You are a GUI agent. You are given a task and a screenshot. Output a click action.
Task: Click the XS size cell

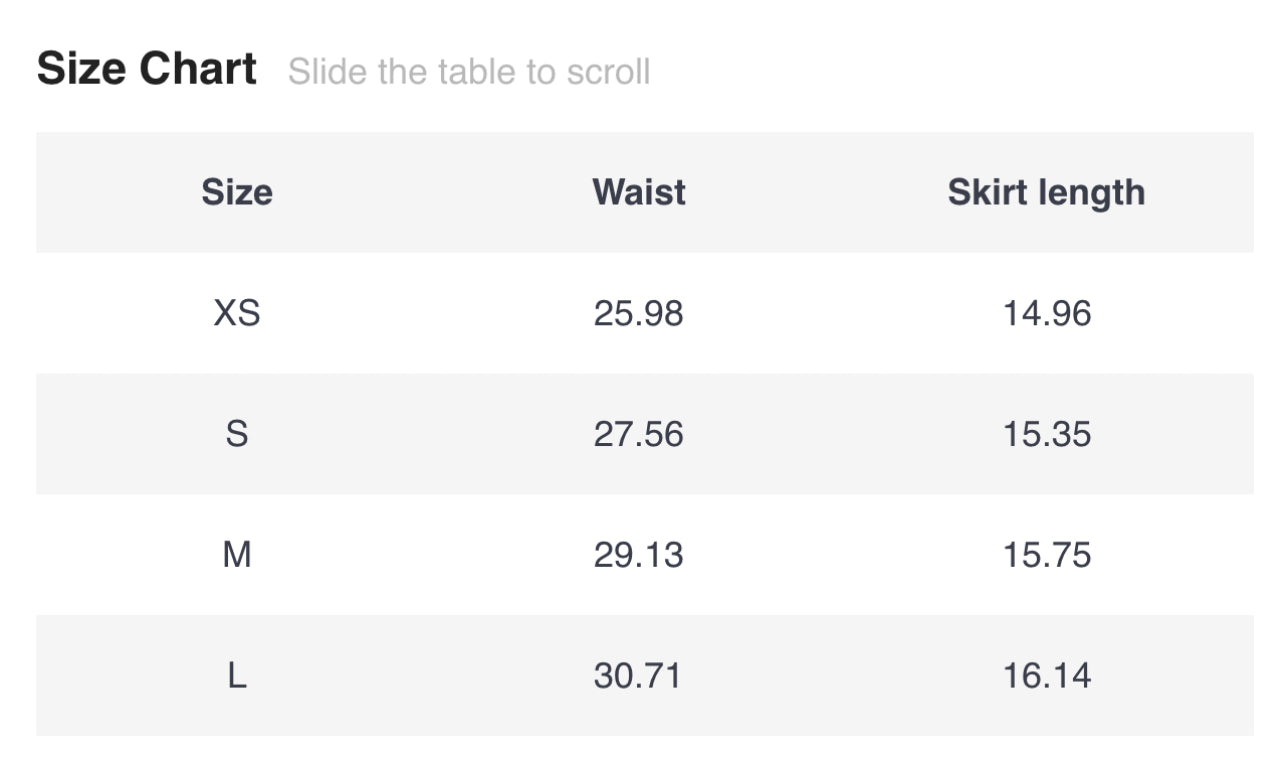pos(237,314)
